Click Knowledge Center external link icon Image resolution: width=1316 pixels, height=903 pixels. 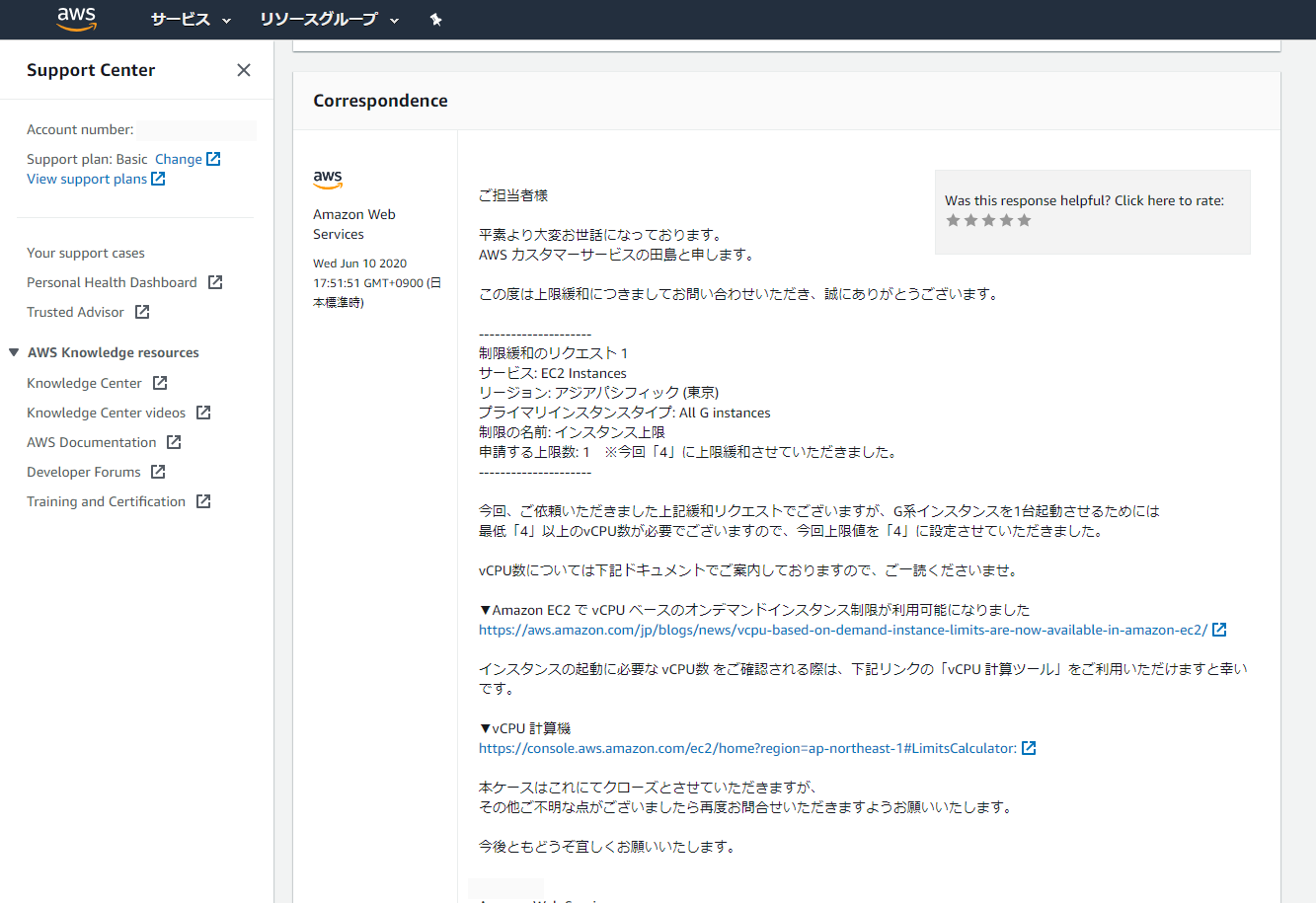click(160, 383)
